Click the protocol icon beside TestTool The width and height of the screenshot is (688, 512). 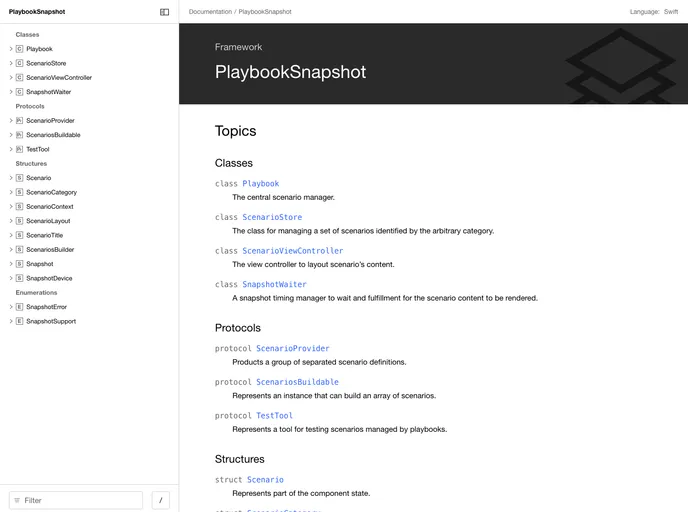[x=19, y=149]
